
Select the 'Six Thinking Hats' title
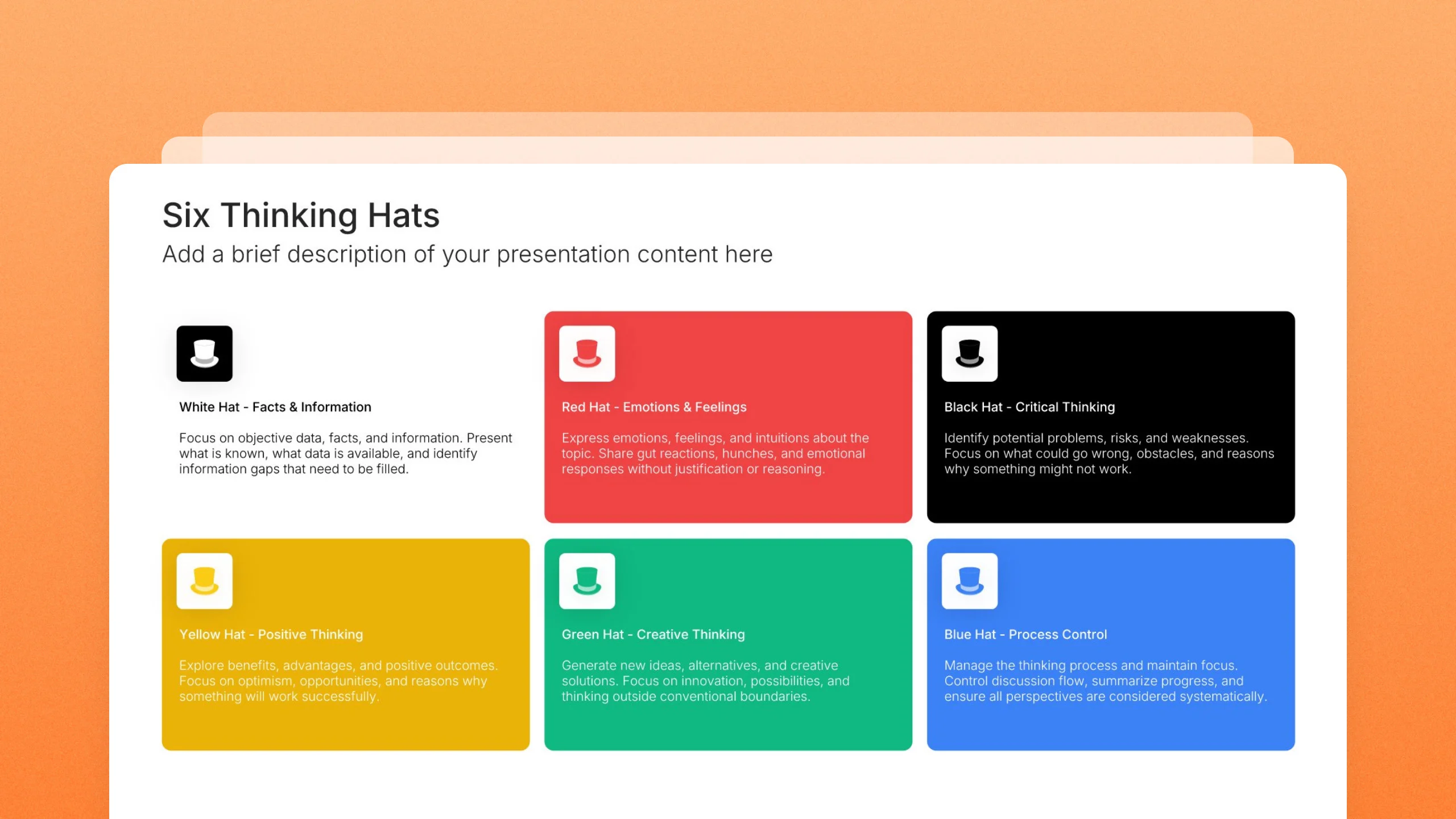click(301, 216)
